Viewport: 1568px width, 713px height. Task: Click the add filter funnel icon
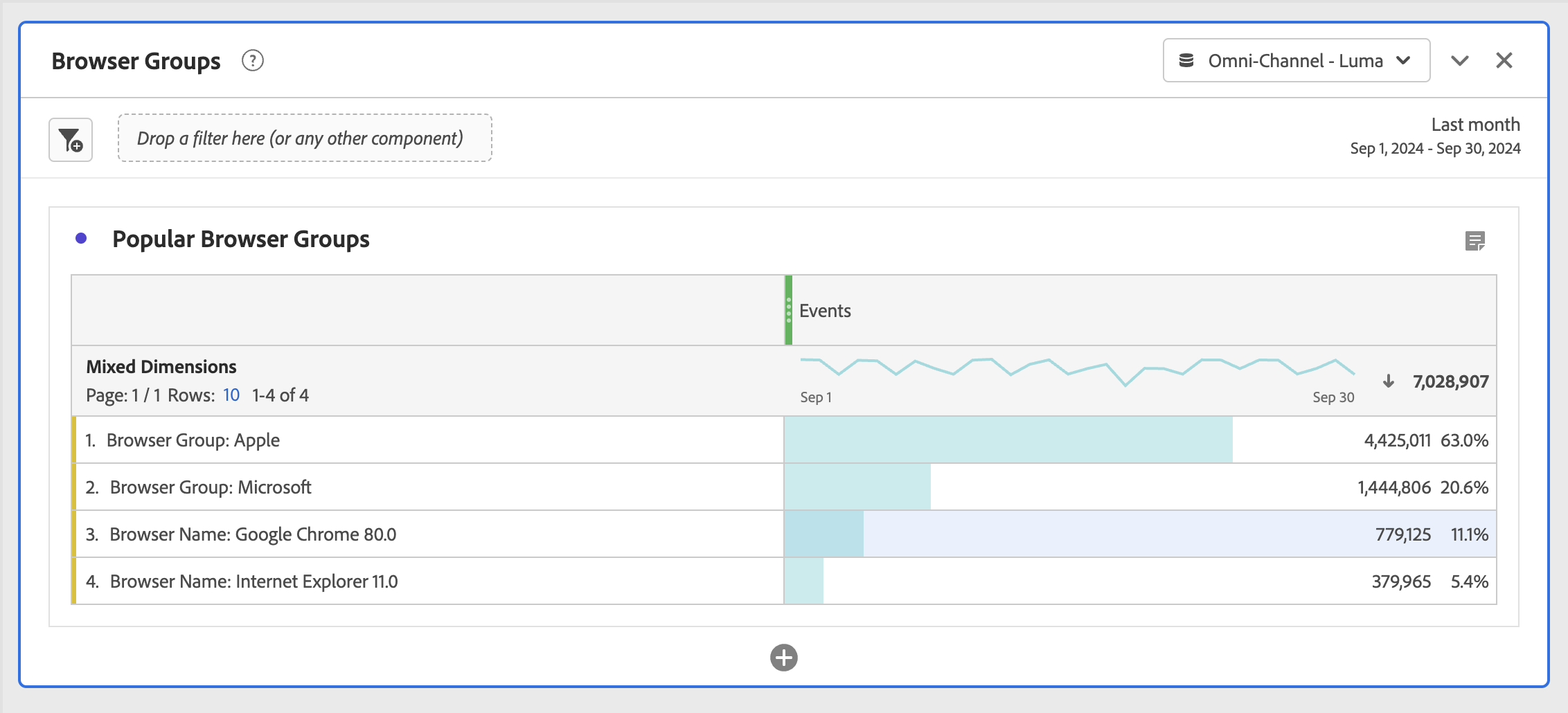(x=71, y=140)
